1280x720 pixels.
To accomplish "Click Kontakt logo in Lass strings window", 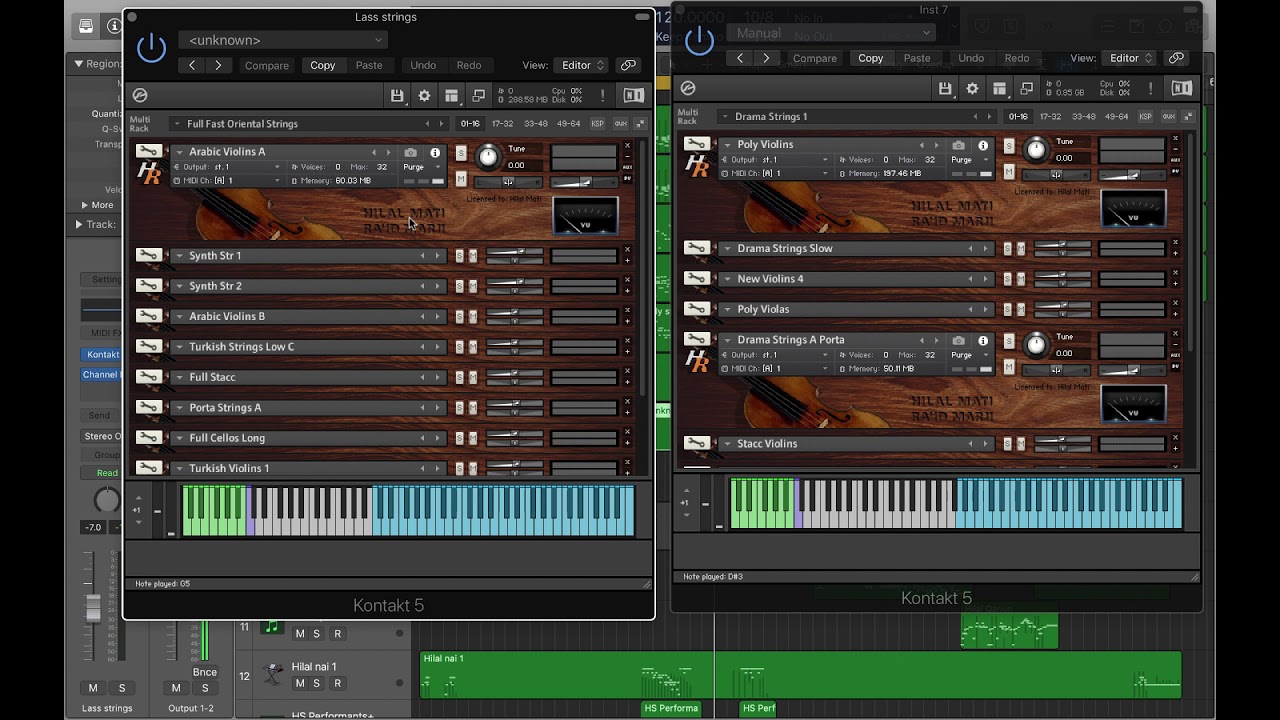I will point(140,96).
